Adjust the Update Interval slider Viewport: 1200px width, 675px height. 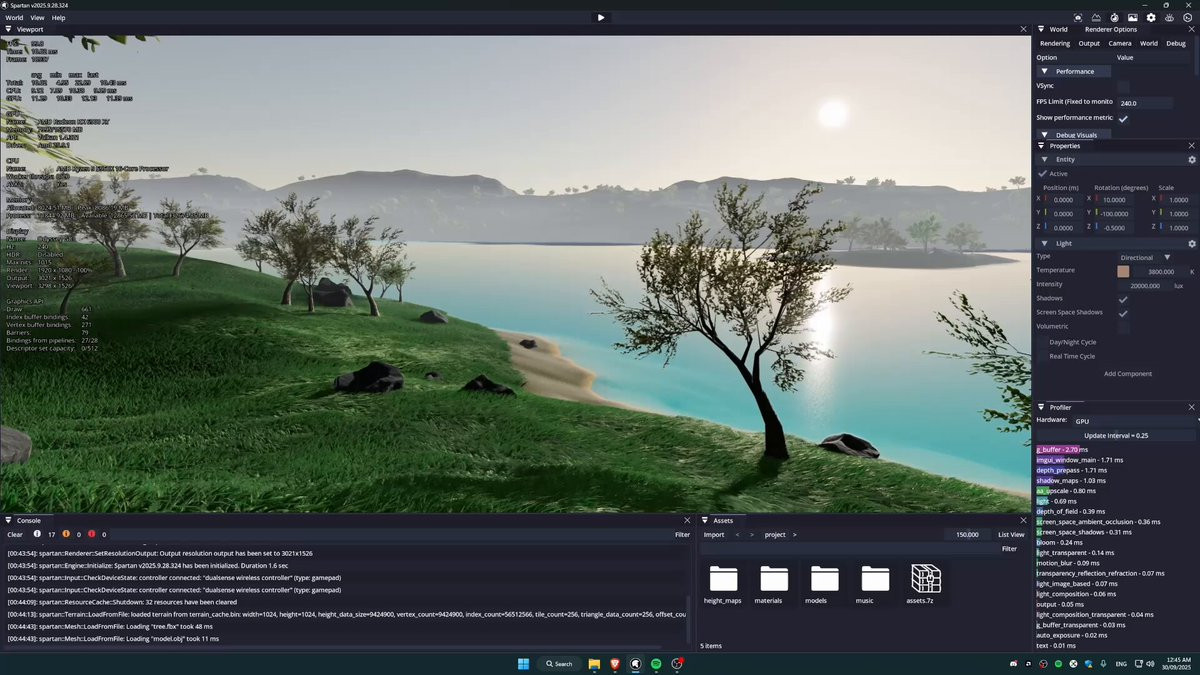coord(1116,436)
